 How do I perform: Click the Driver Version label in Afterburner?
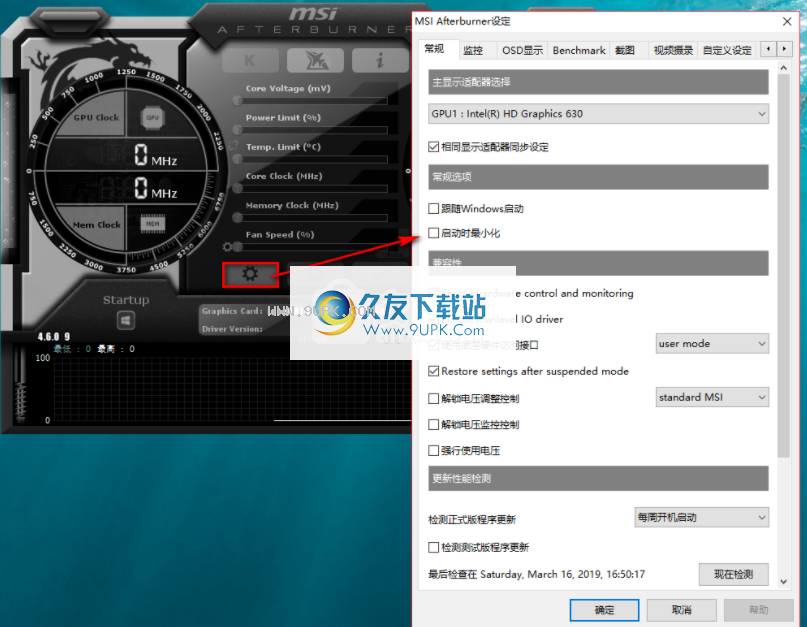click(x=232, y=329)
